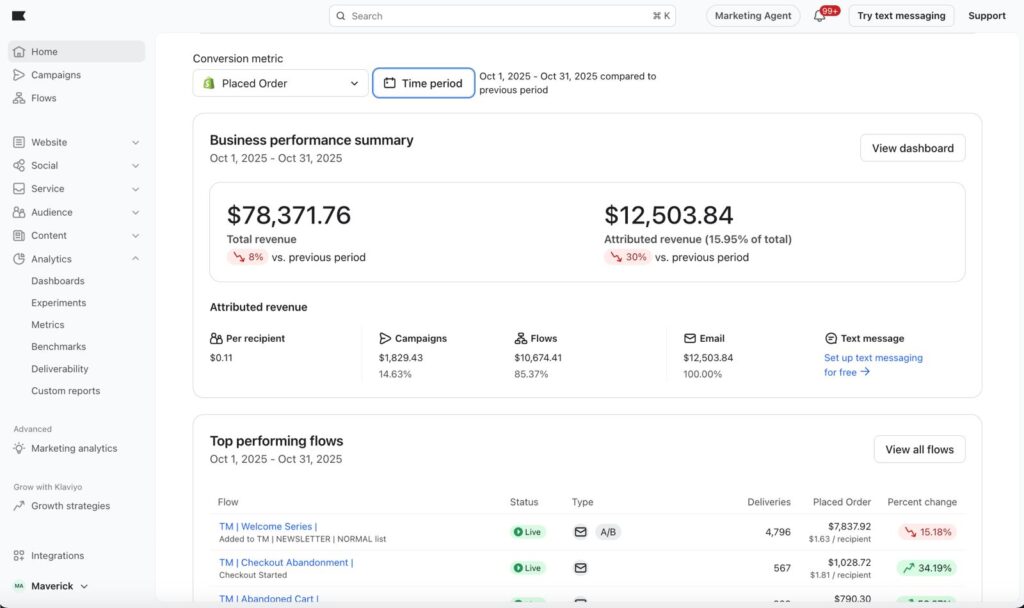Image resolution: width=1024 pixels, height=608 pixels.
Task: Click the Growth strategies arrow icon
Action: coord(19,506)
